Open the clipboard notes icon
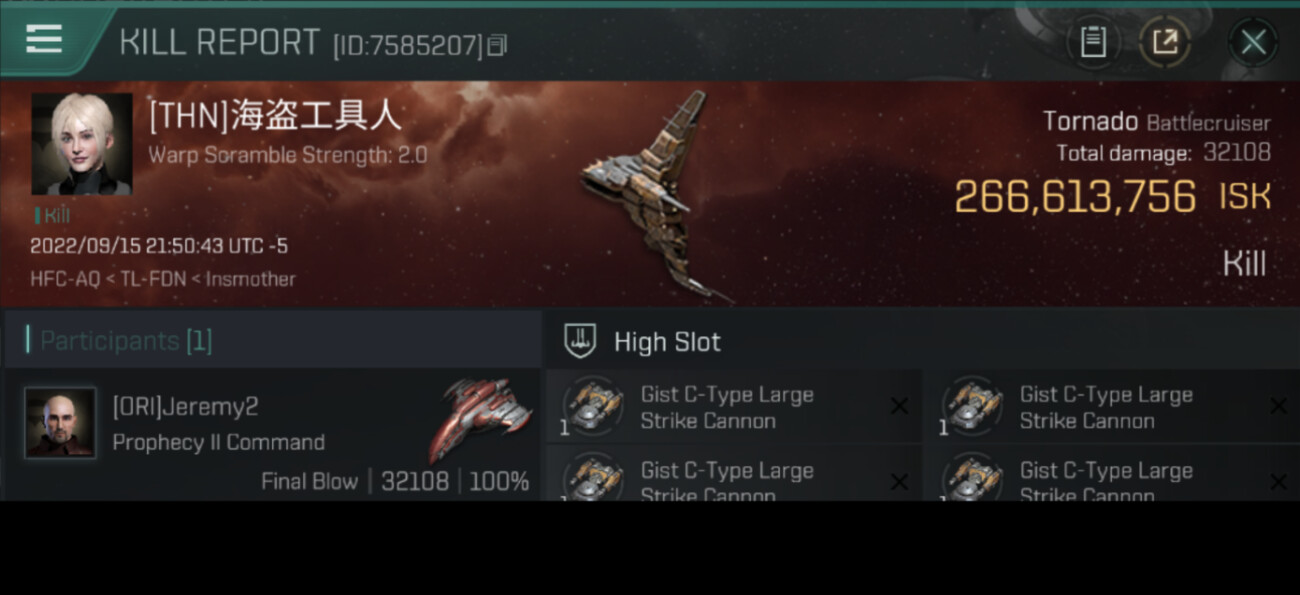Image resolution: width=1300 pixels, height=595 pixels. coord(1093,42)
